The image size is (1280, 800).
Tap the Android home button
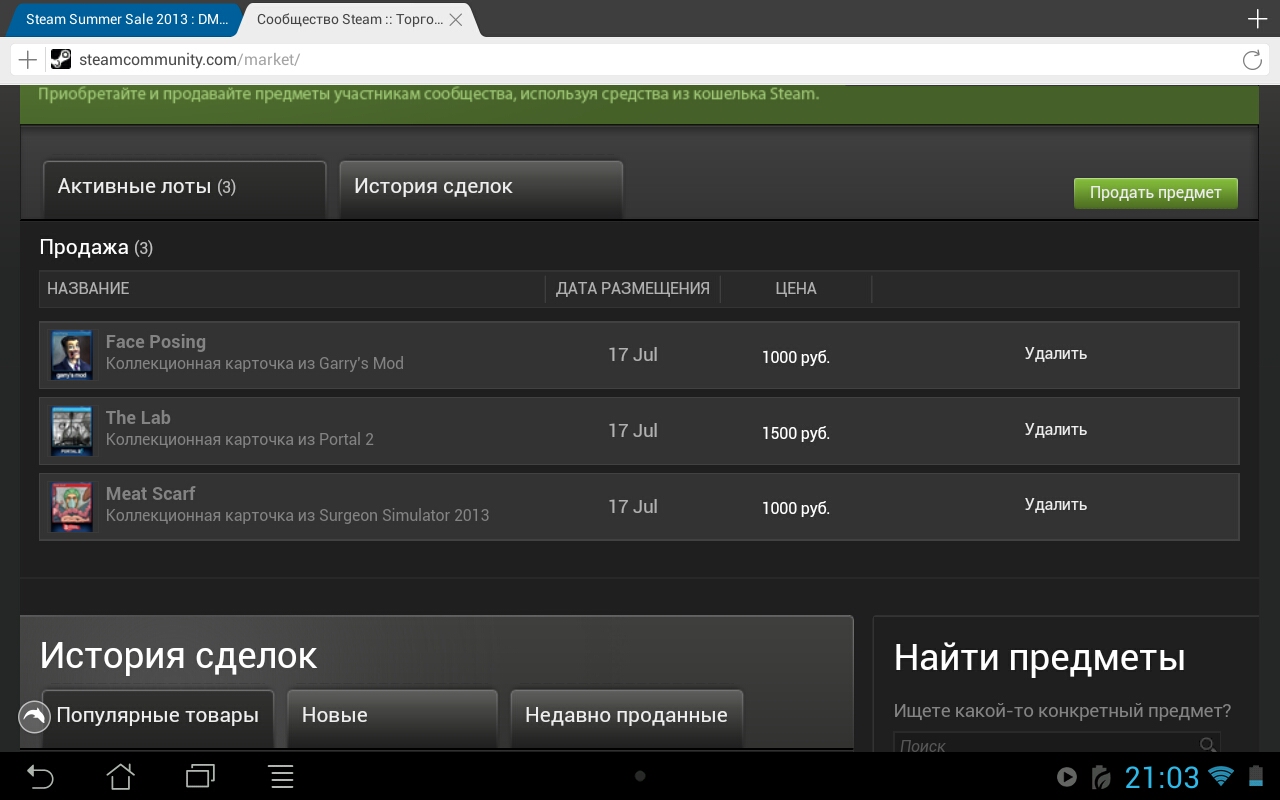(120, 776)
